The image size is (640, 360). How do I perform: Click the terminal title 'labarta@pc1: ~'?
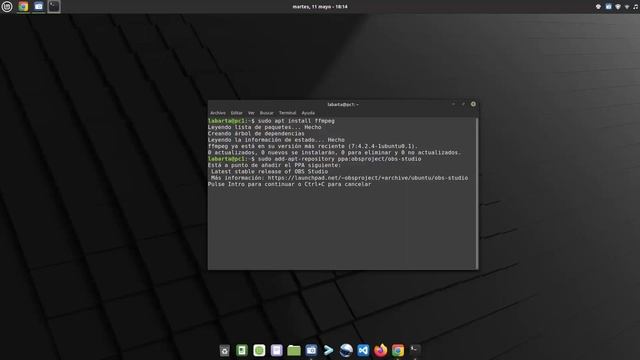point(343,104)
